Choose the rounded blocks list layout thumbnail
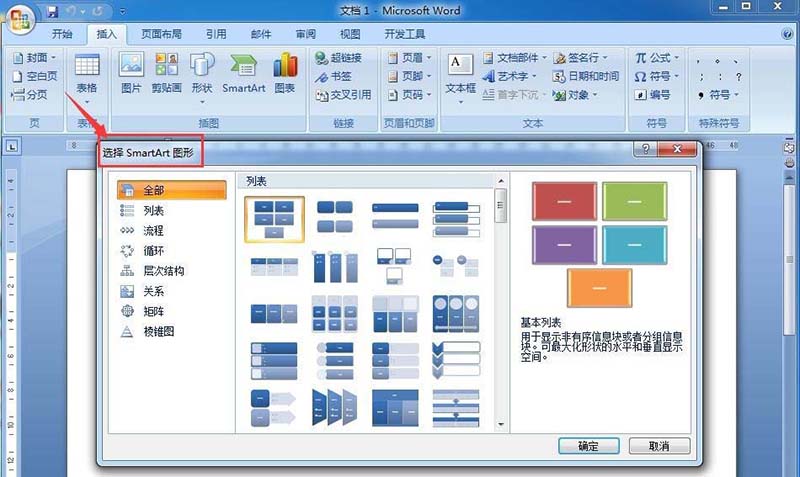 click(335, 216)
